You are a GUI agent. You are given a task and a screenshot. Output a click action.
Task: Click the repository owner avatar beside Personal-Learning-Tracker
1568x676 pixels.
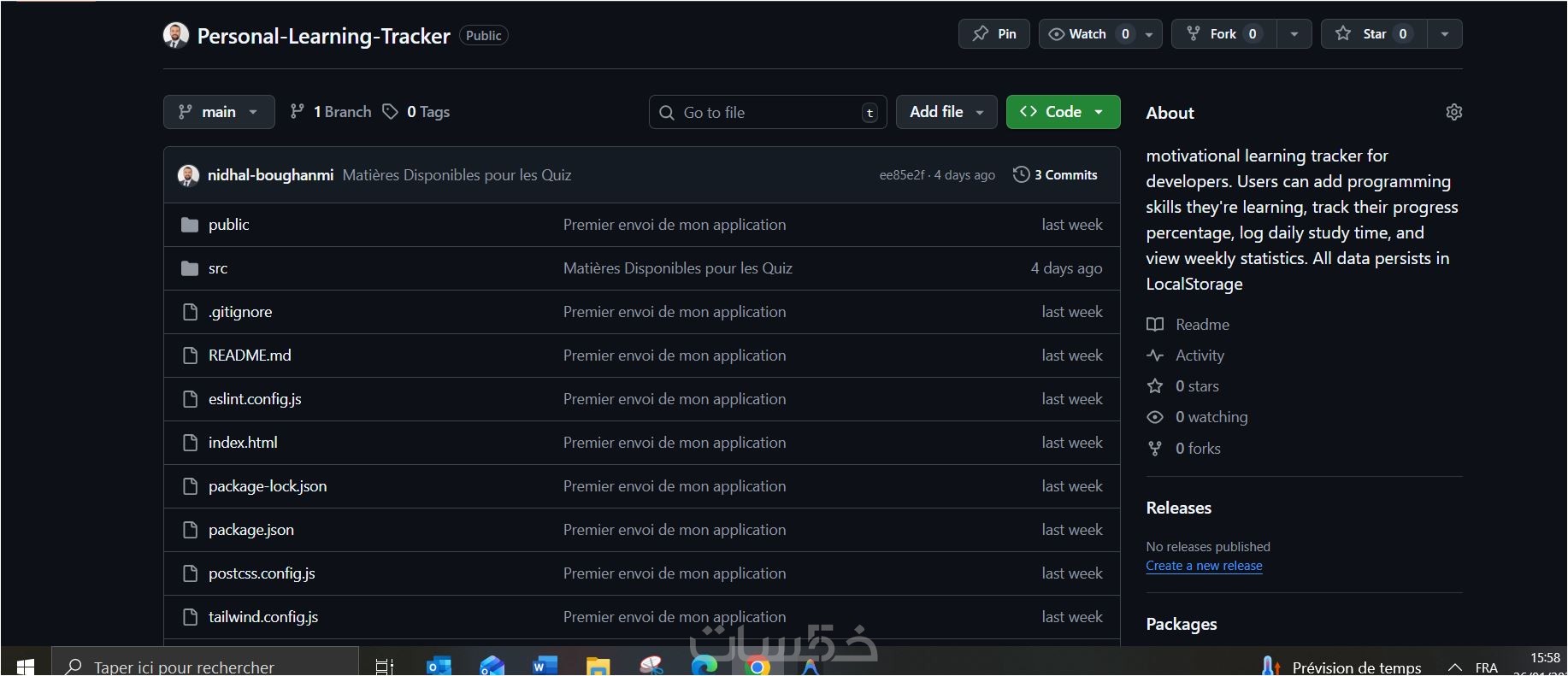pyautogui.click(x=176, y=35)
